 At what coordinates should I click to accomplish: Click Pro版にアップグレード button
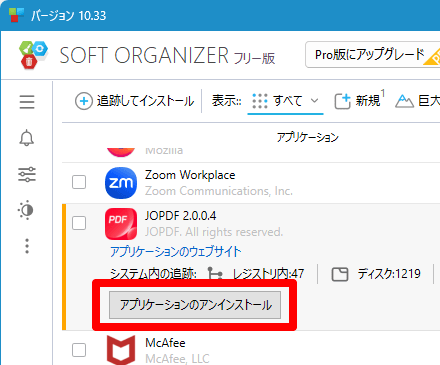point(373,55)
